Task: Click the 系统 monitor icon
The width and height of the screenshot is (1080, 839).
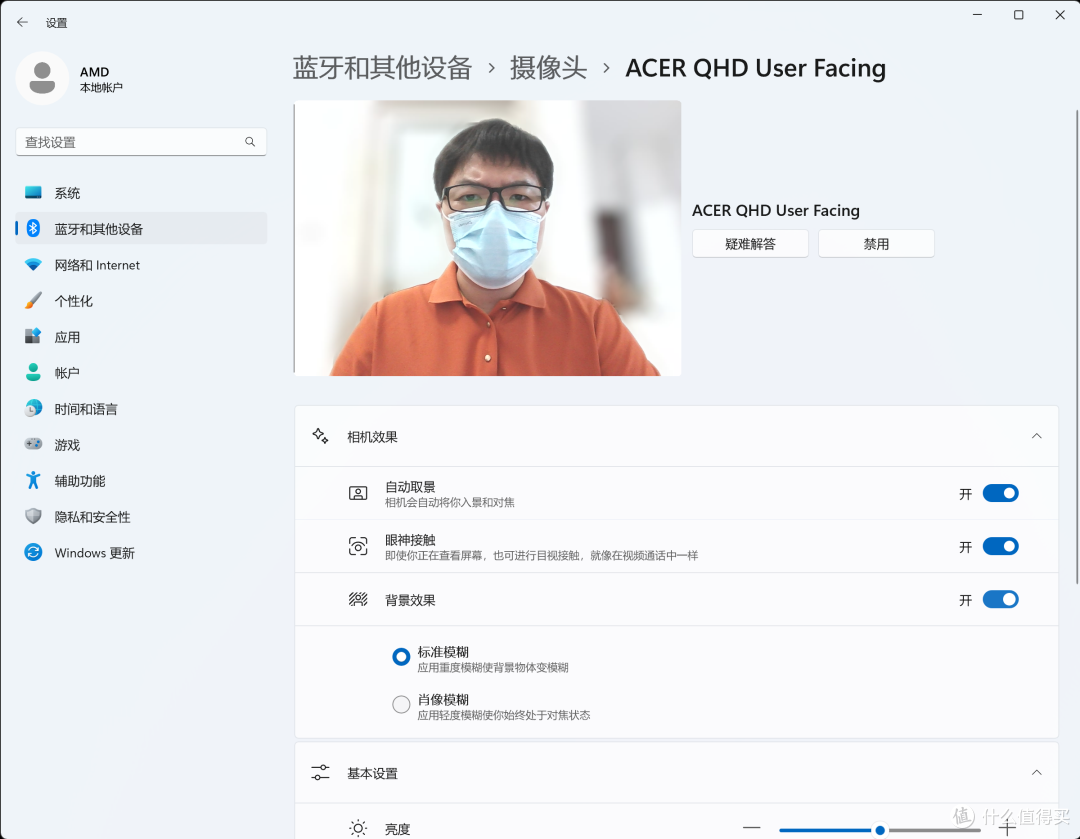Action: coord(33,193)
